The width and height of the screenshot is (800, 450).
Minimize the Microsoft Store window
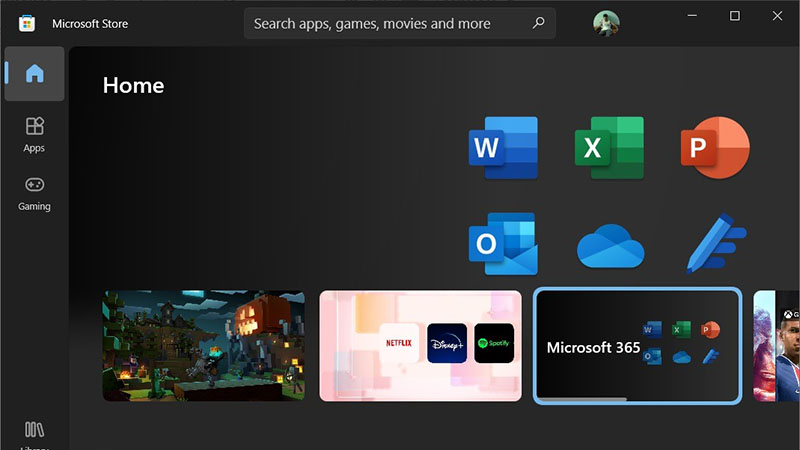pyautogui.click(x=692, y=16)
